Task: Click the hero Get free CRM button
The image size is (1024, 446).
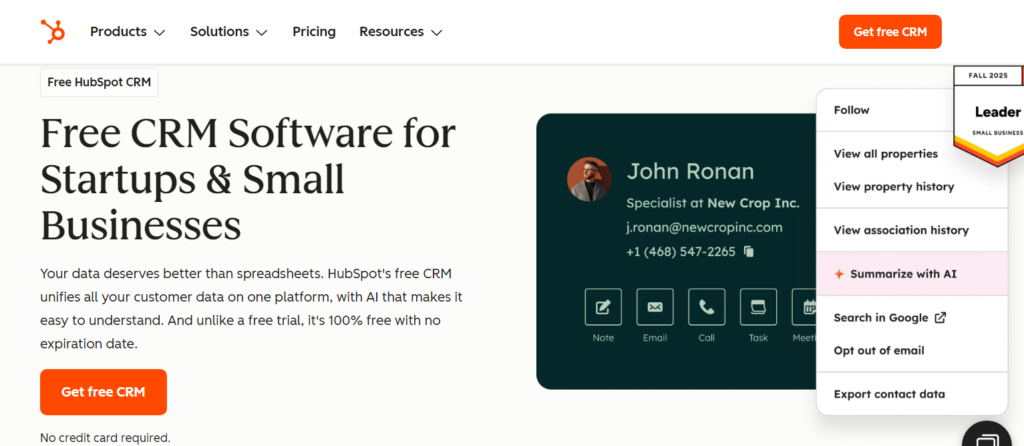Action: coord(103,392)
